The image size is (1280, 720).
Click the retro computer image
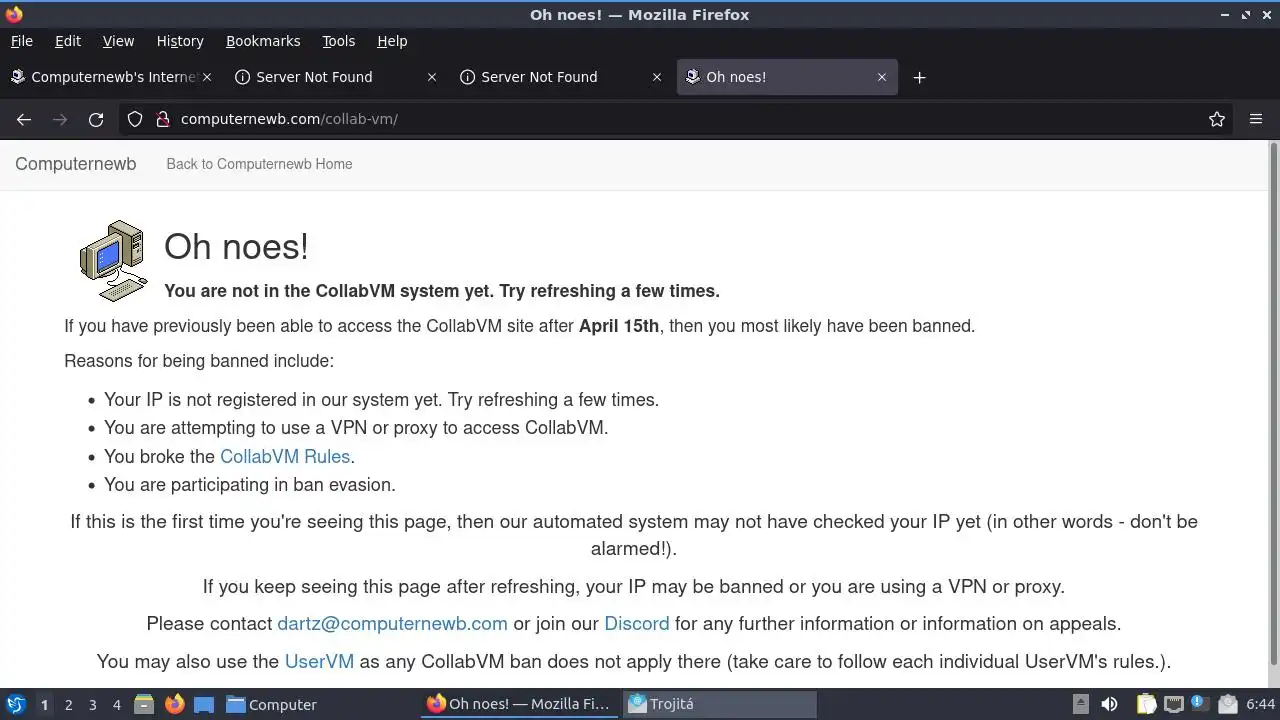click(113, 261)
